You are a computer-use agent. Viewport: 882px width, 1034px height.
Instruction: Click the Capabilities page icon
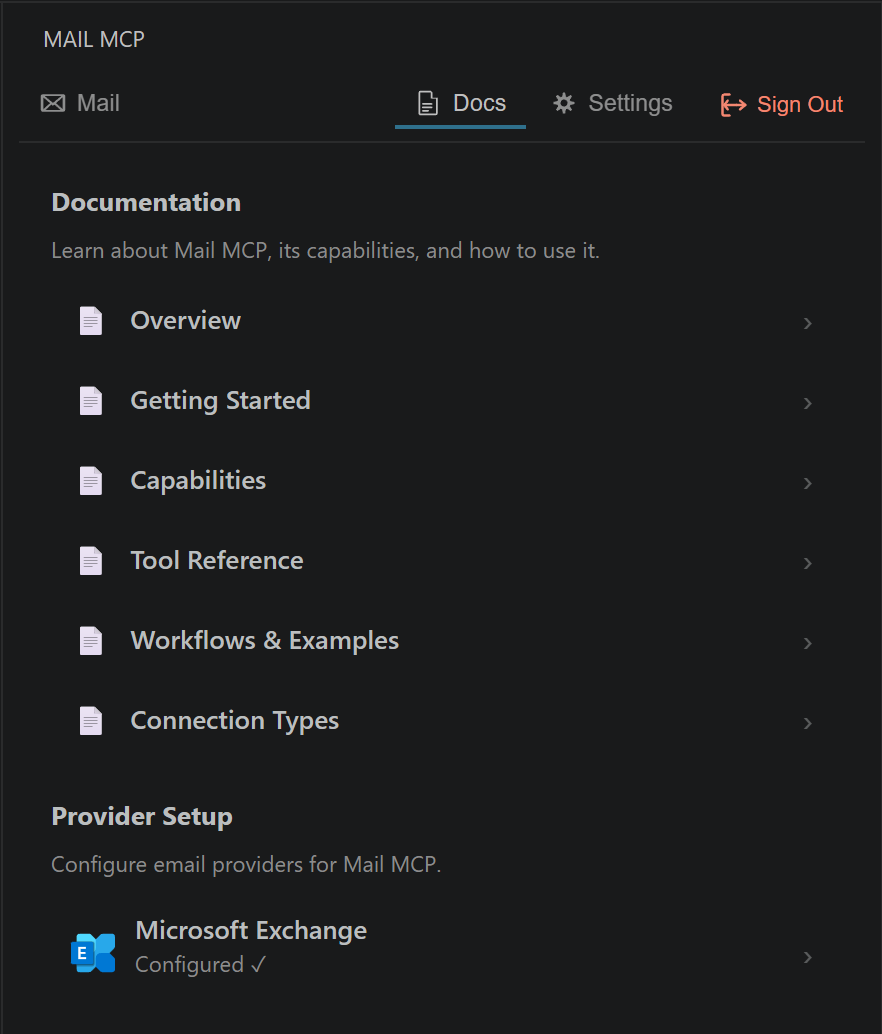(91, 480)
